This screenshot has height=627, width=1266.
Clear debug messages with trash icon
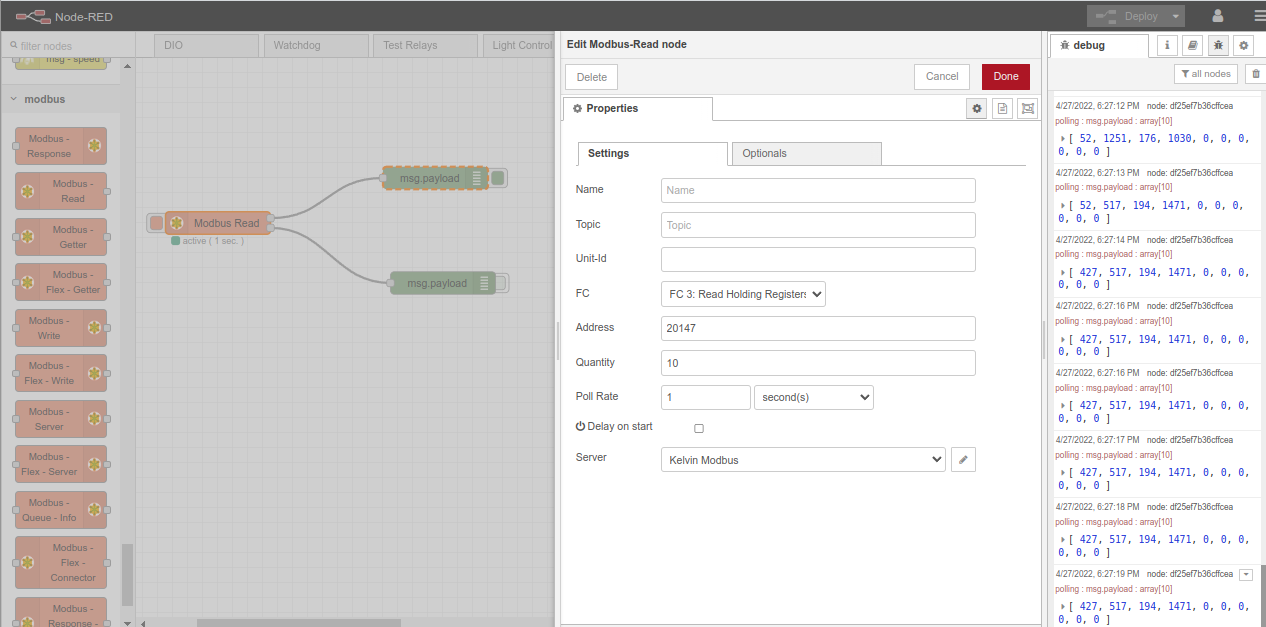(x=1256, y=74)
